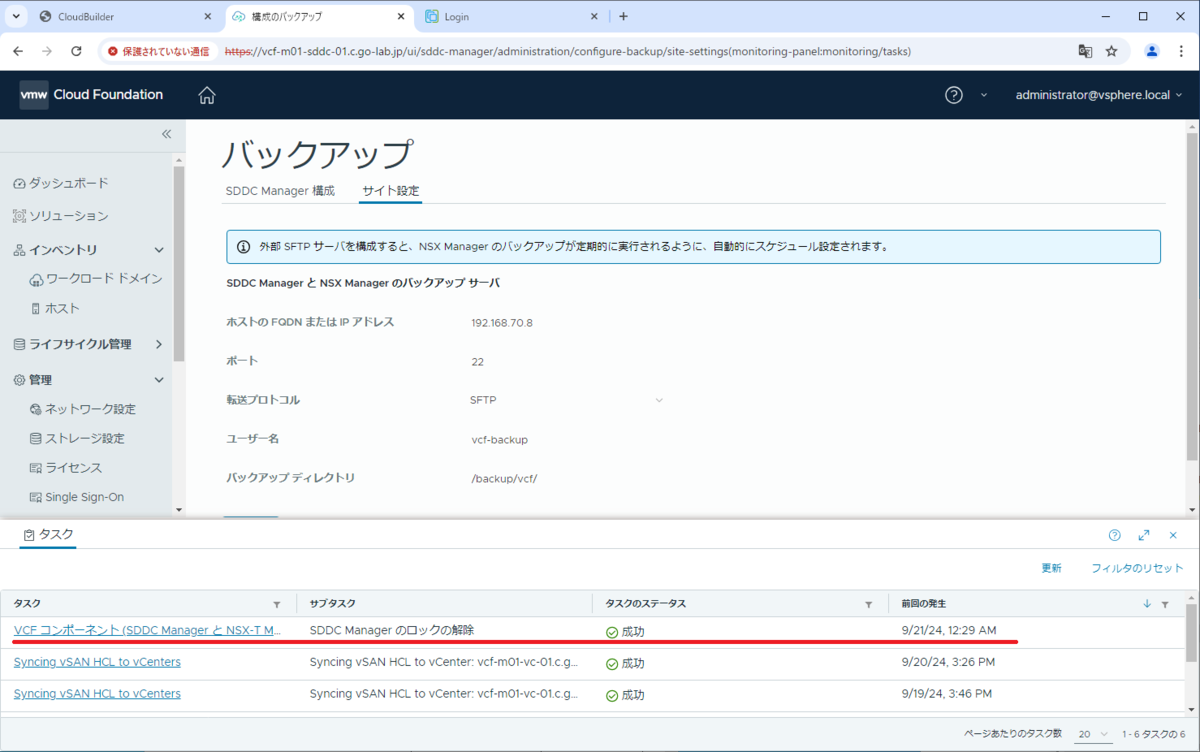
Task: Filter the 前回の発生 column
Action: tap(1165, 604)
